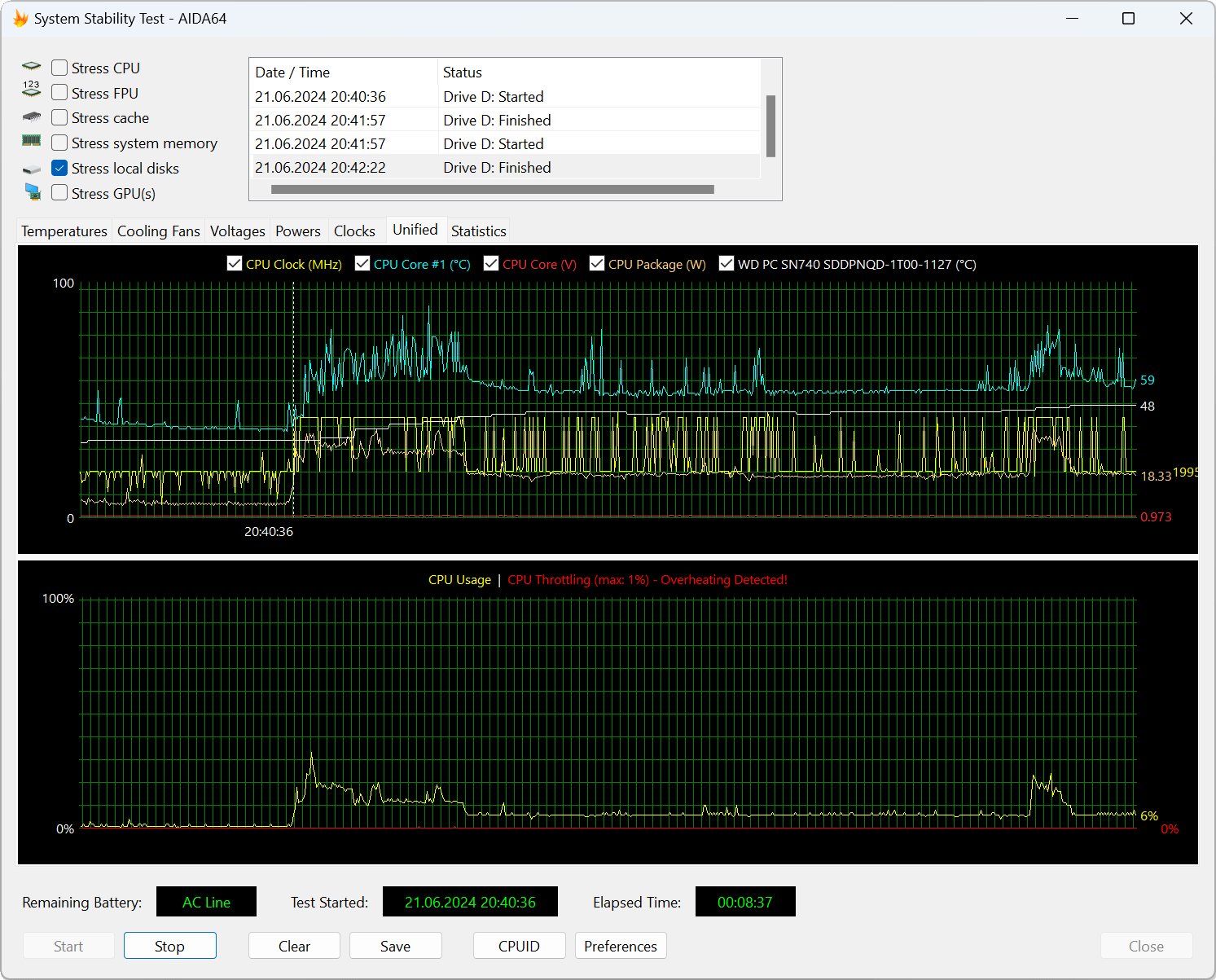Viewport: 1216px width, 980px height.
Task: Click the AIDA64 flame icon in title bar
Action: 20,19
